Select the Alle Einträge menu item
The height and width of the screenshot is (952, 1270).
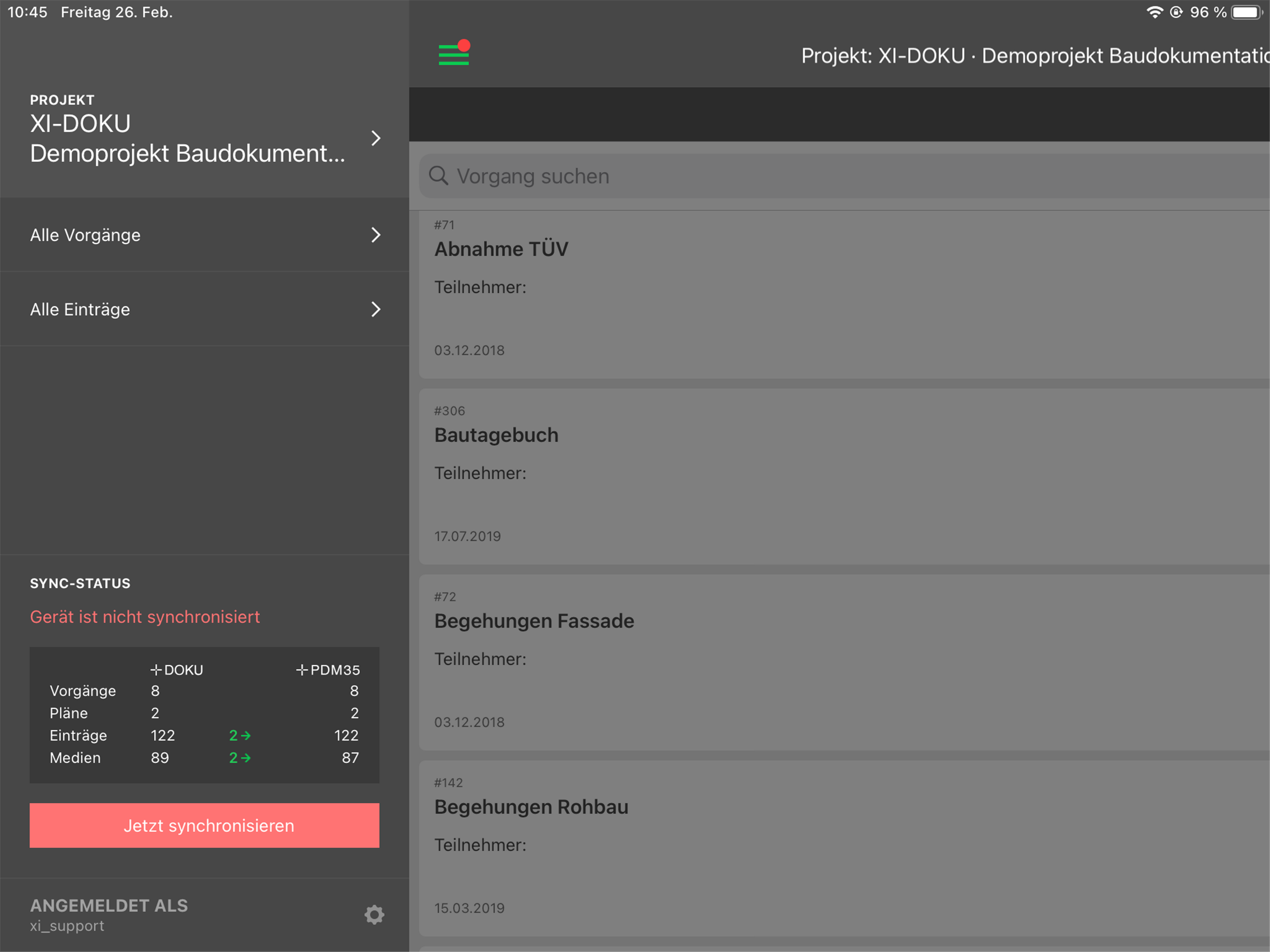[x=80, y=310]
